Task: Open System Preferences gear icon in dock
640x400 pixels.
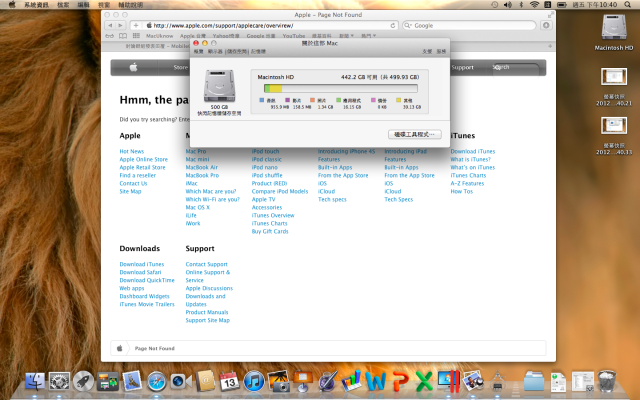Action: 59,382
